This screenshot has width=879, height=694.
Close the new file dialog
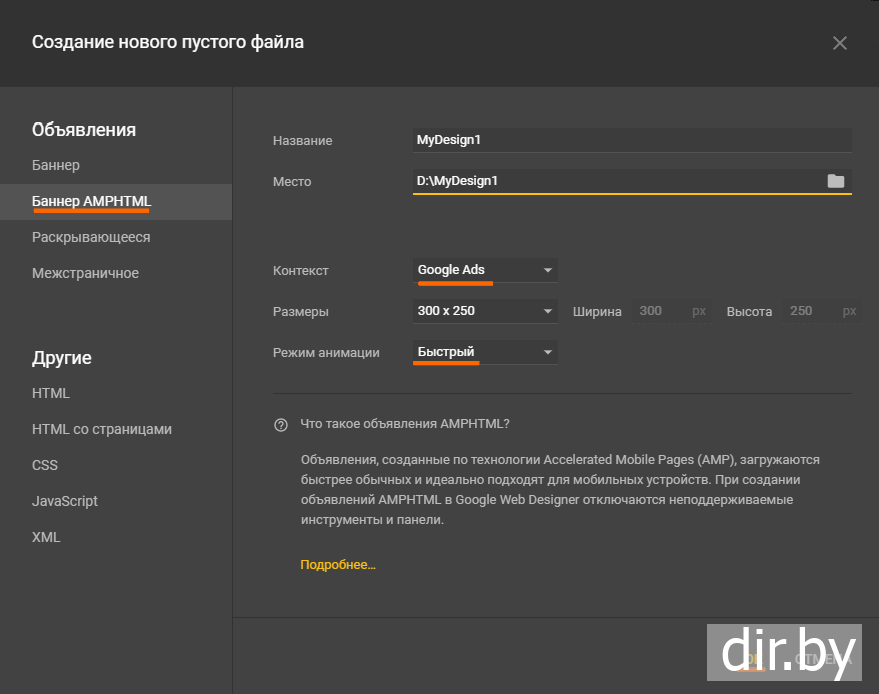840,43
